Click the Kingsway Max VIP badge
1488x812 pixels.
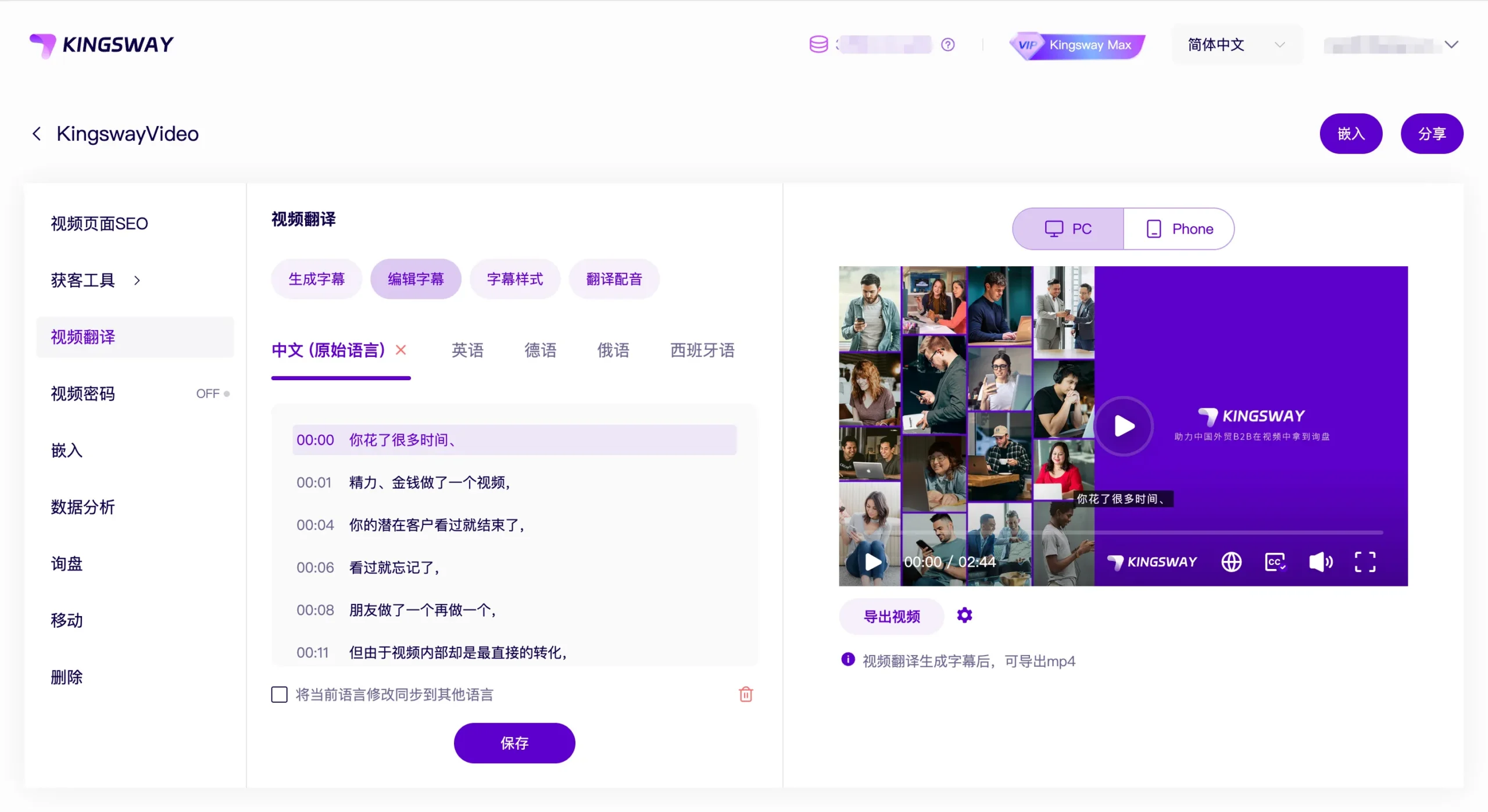(1077, 45)
